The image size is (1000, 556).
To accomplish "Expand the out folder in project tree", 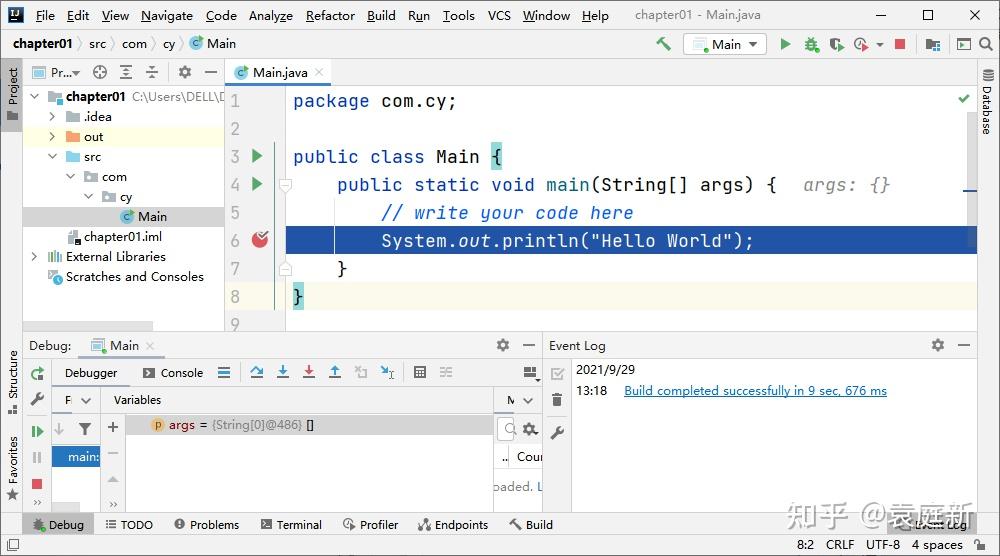I will (x=52, y=136).
